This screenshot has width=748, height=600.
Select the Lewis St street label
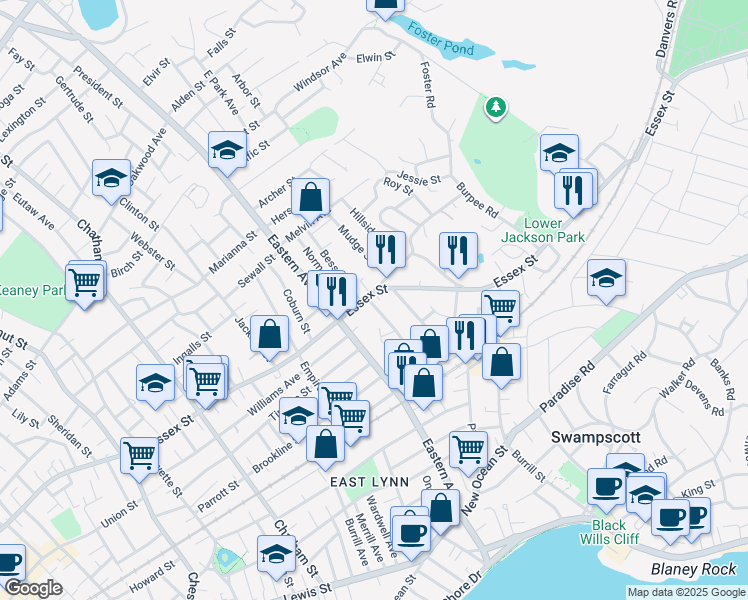click(x=308, y=592)
